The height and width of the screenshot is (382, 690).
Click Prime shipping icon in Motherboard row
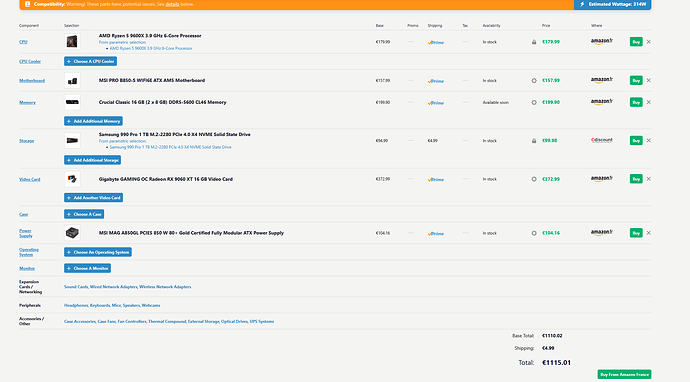click(x=436, y=81)
